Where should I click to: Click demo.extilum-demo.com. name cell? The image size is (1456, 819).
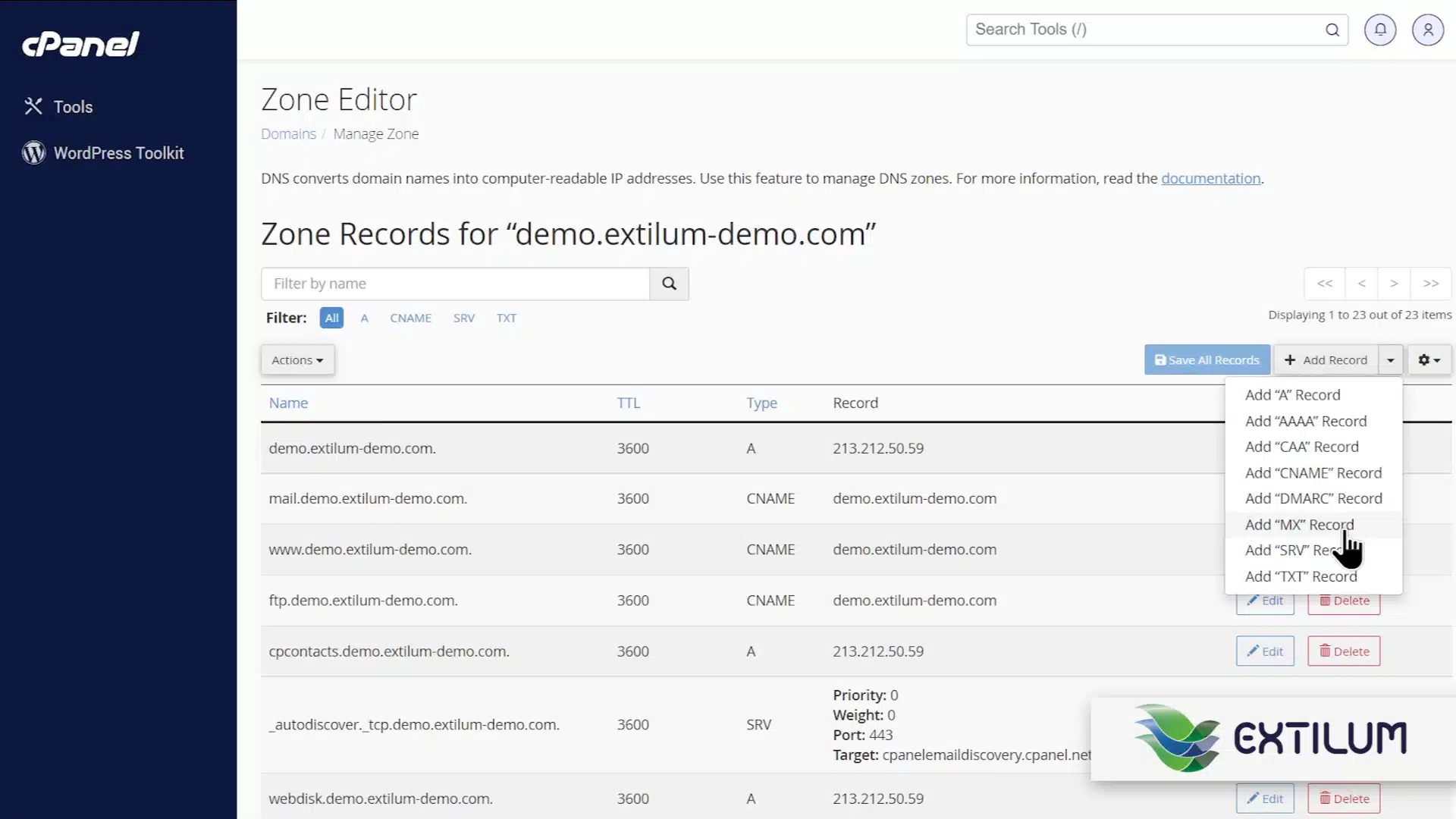(x=352, y=448)
